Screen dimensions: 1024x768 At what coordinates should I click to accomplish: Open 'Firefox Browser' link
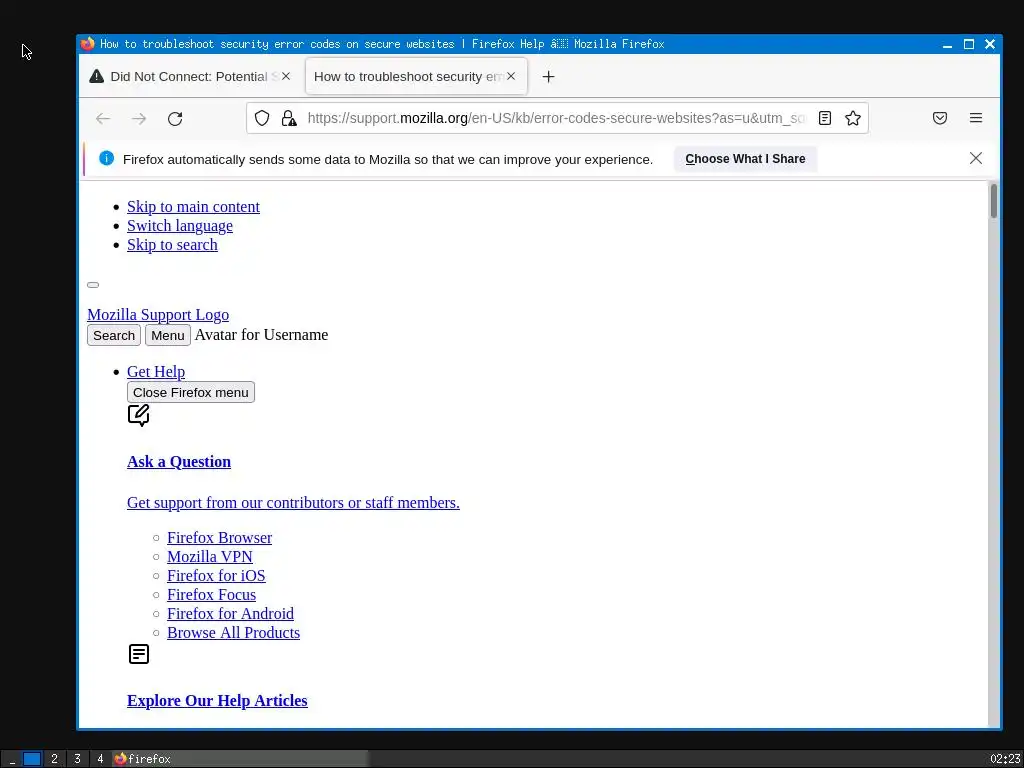(219, 537)
